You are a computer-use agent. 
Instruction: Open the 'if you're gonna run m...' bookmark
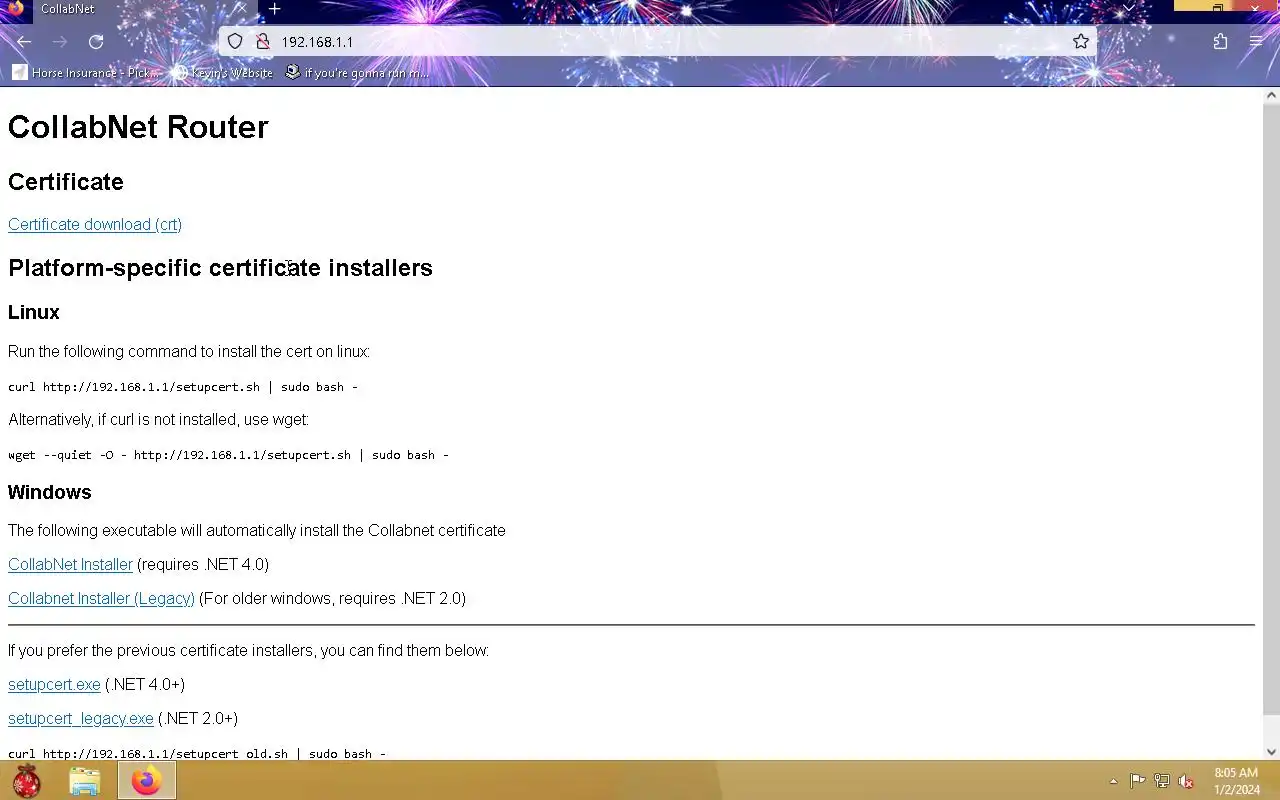click(357, 72)
